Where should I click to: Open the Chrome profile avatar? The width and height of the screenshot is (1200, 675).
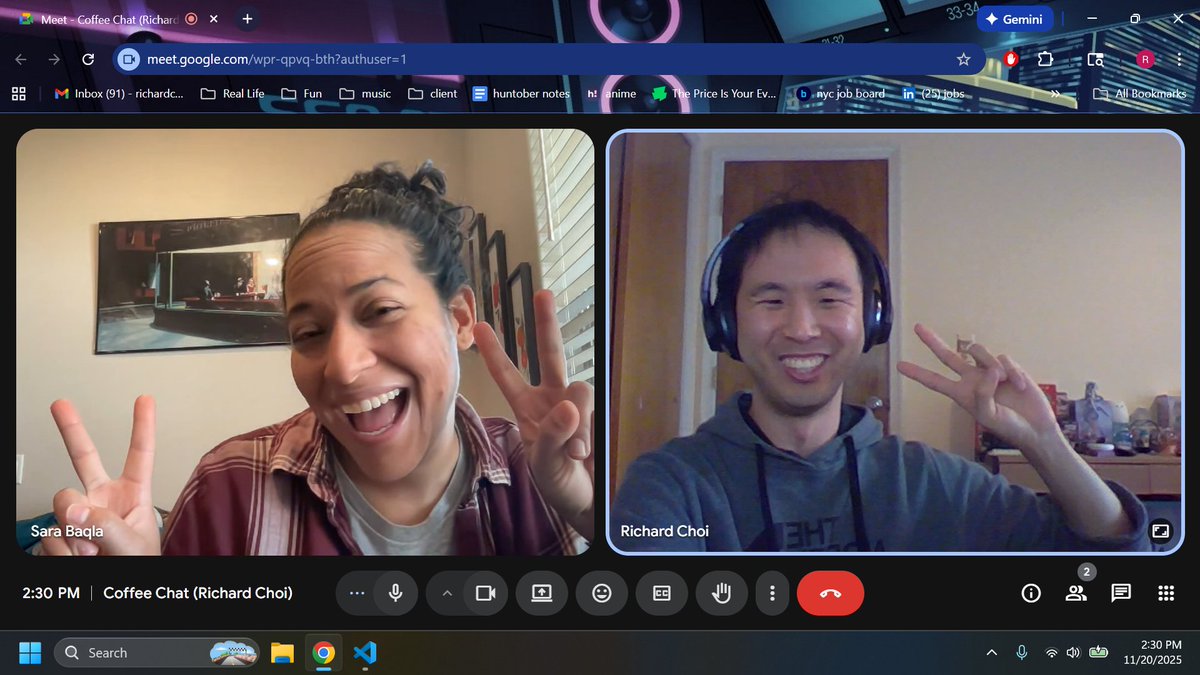[x=1145, y=59]
